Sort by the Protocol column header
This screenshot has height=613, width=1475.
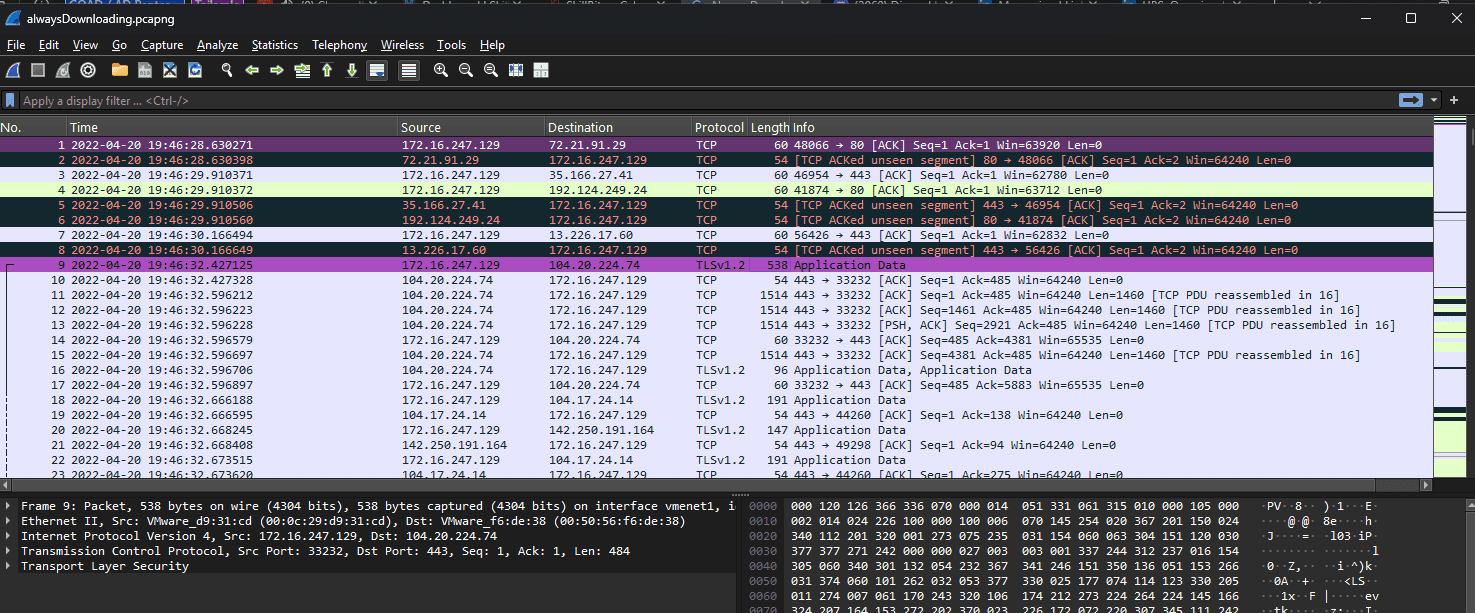720,127
